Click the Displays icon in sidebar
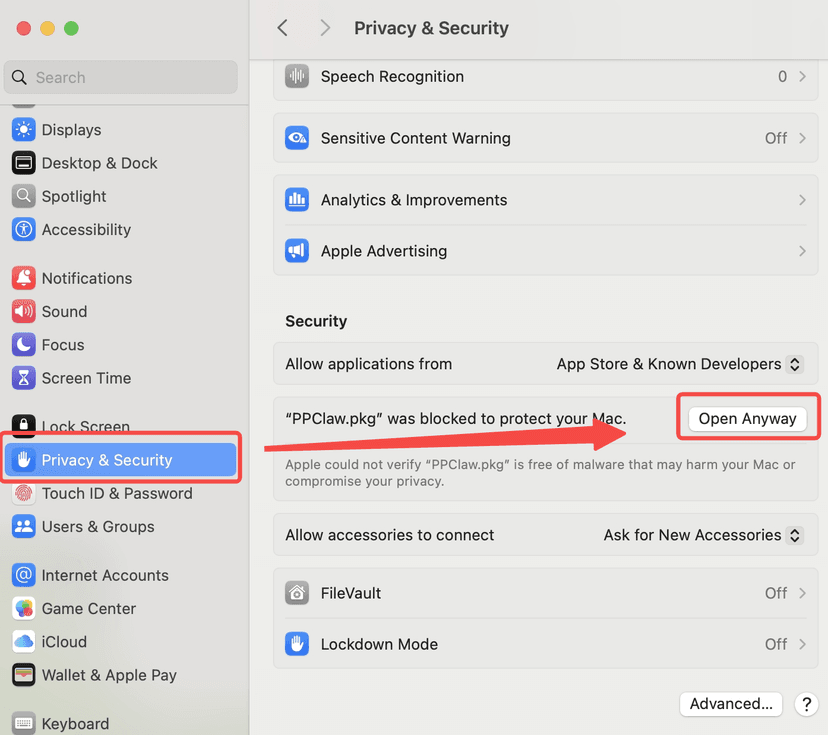This screenshot has width=828, height=735. coord(24,129)
